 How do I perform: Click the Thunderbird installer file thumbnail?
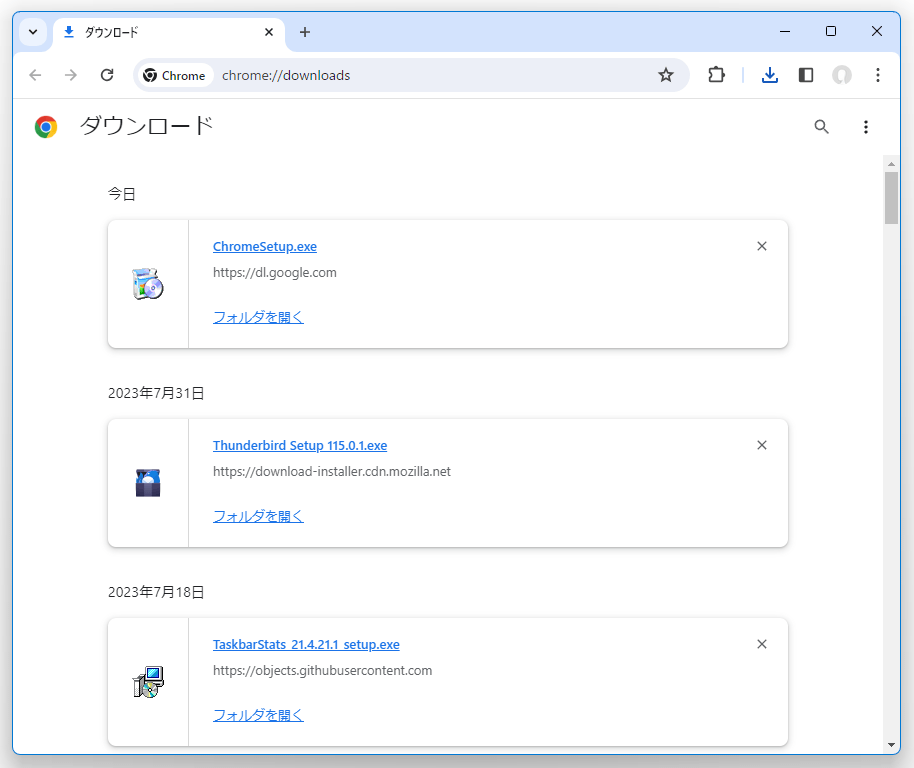tap(148, 482)
